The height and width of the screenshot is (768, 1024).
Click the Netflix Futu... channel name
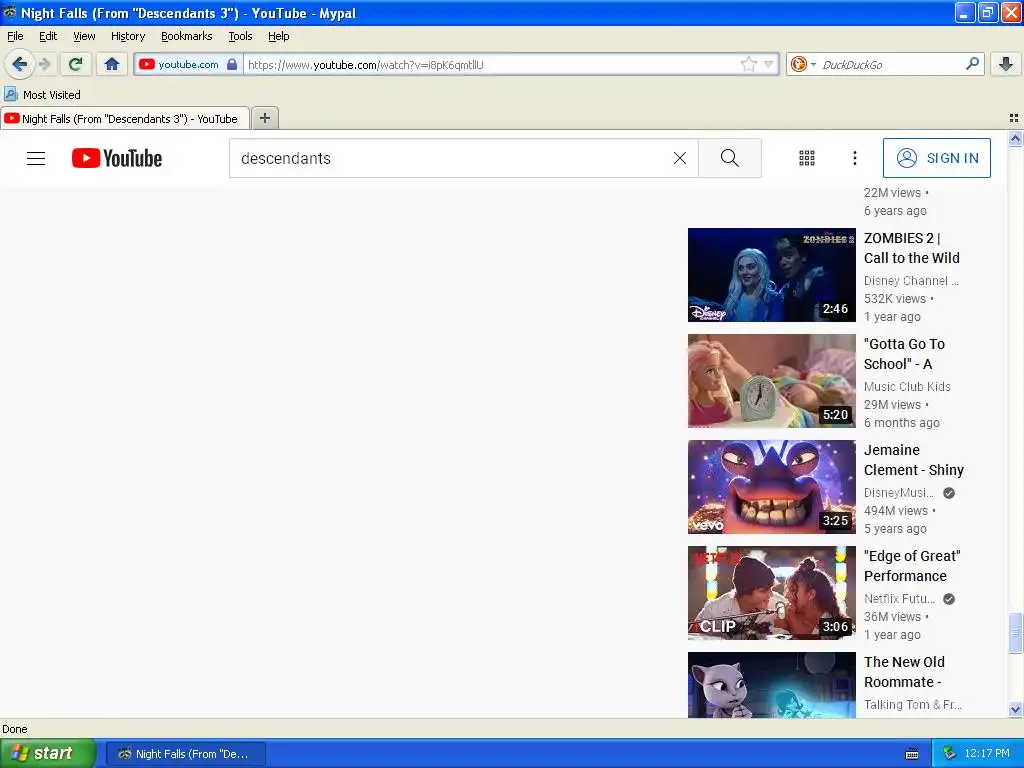coord(899,598)
